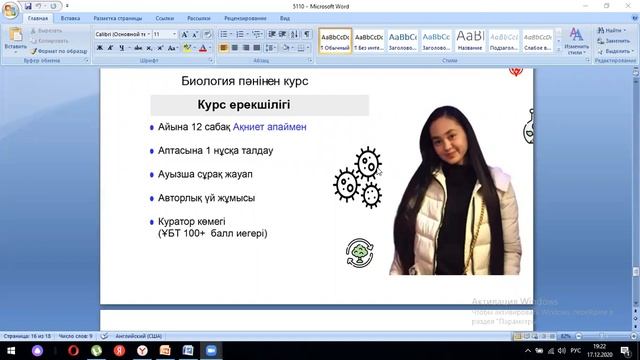Pick the yellow text highlight color
This screenshot has height=360, width=640.
pos(187,48)
